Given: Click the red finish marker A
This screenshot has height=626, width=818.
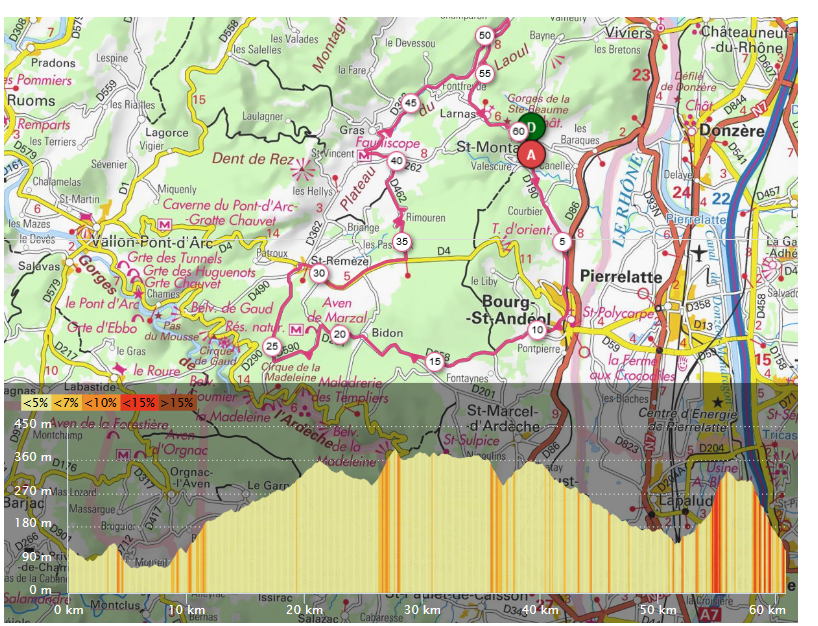Looking at the screenshot, I should [x=530, y=156].
